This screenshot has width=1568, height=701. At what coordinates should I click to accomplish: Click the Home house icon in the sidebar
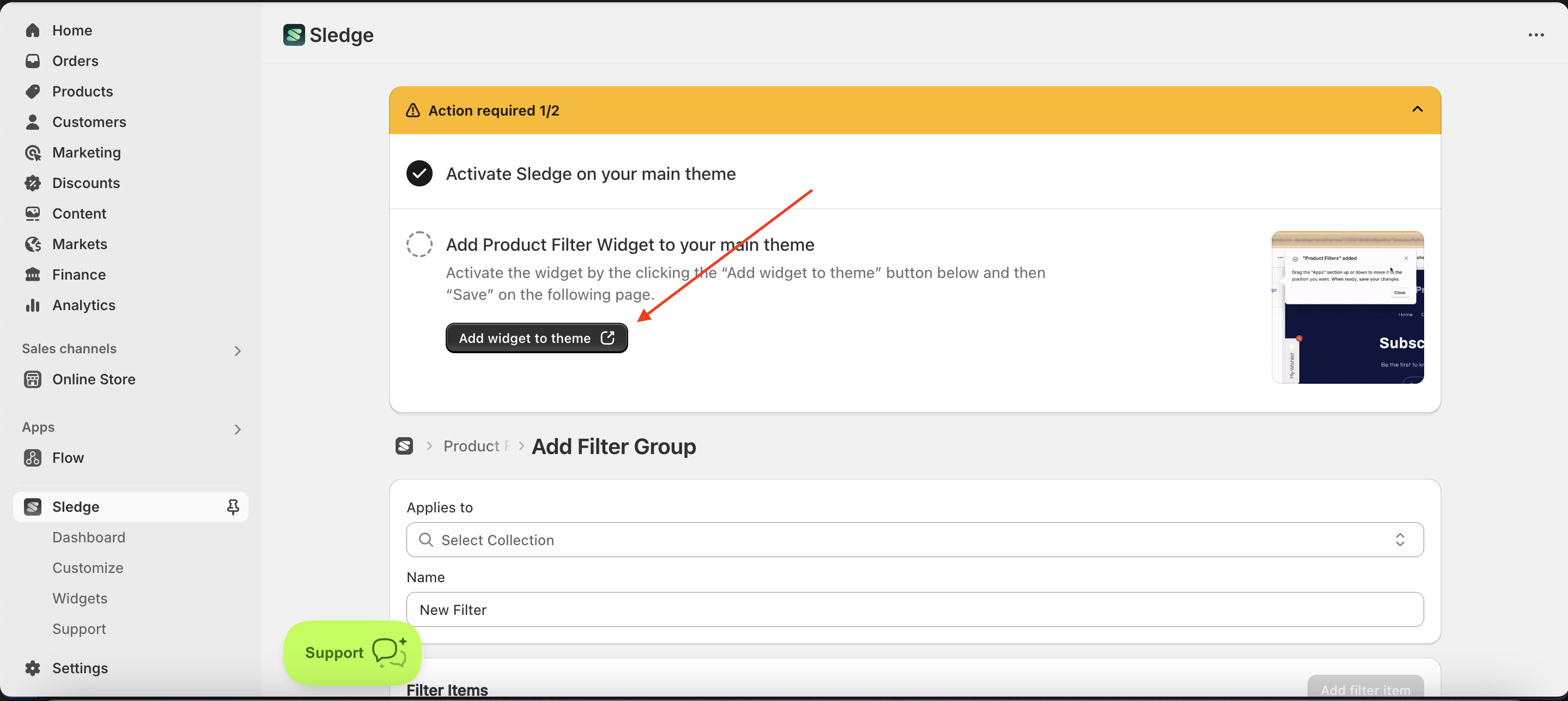pyautogui.click(x=33, y=31)
